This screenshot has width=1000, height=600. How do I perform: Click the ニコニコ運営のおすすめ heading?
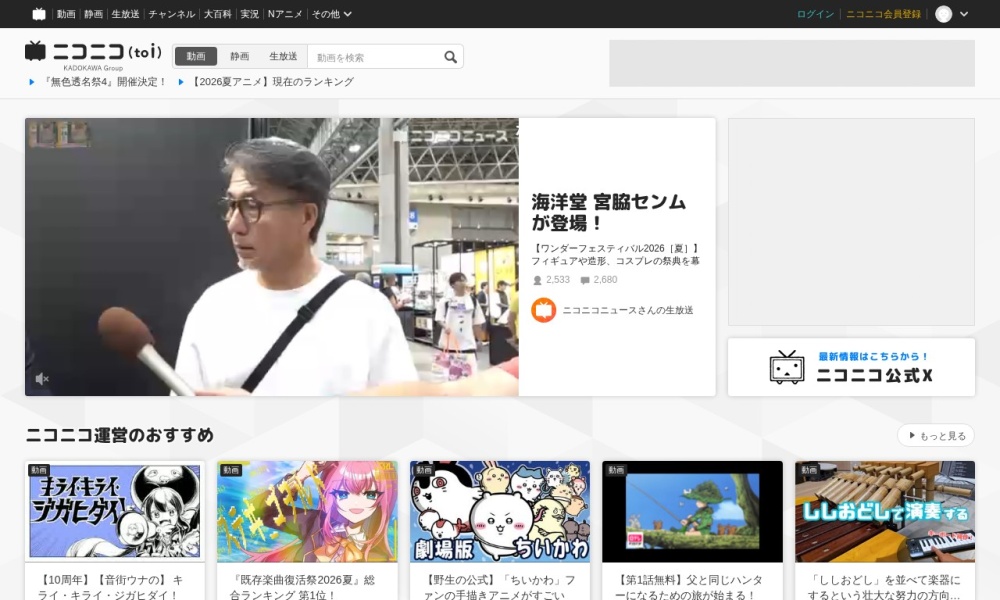(119, 435)
